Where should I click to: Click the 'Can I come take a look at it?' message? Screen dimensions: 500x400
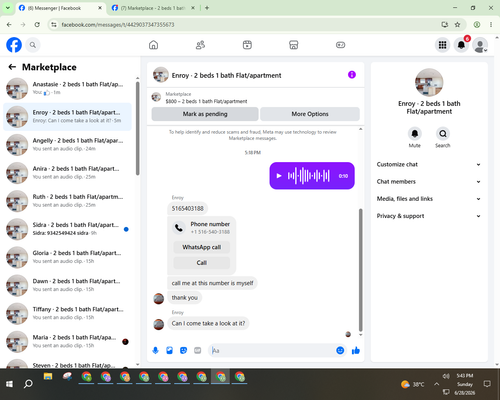point(208,323)
